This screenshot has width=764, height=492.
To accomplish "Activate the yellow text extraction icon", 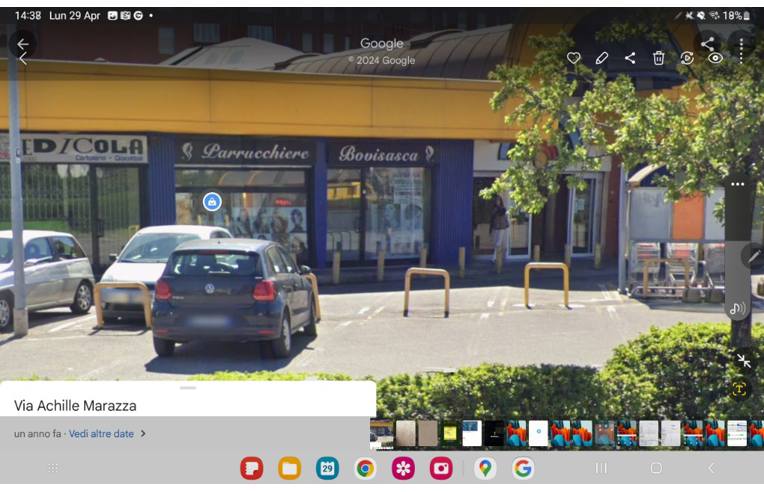I will [x=739, y=390].
